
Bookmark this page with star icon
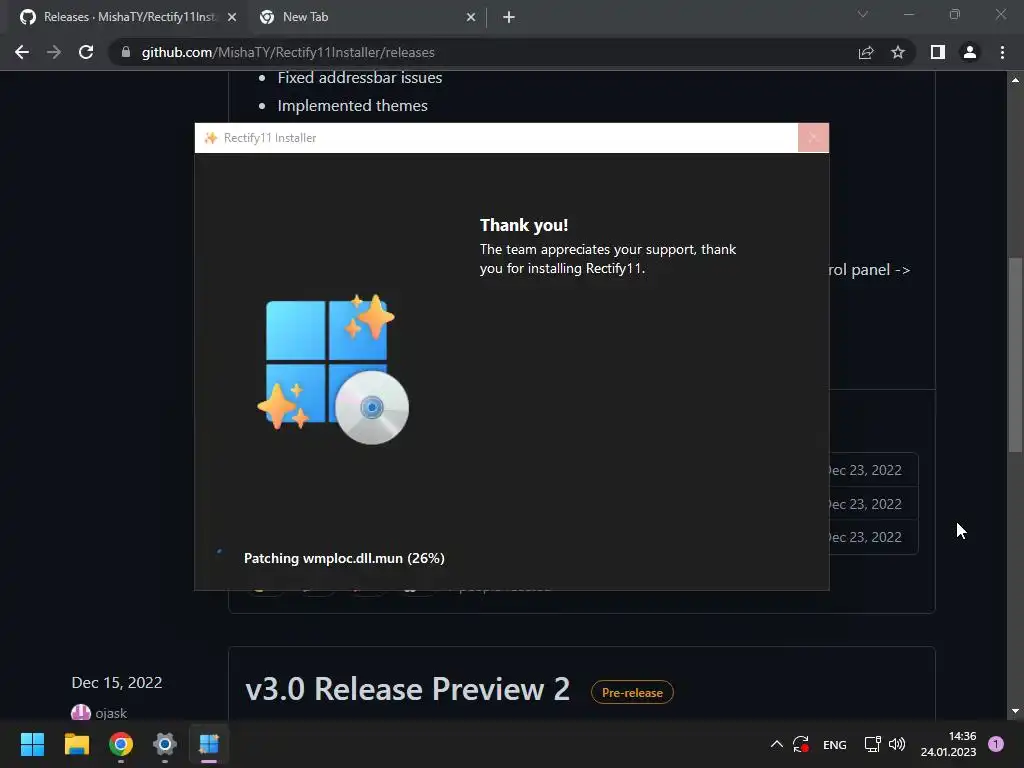(898, 52)
